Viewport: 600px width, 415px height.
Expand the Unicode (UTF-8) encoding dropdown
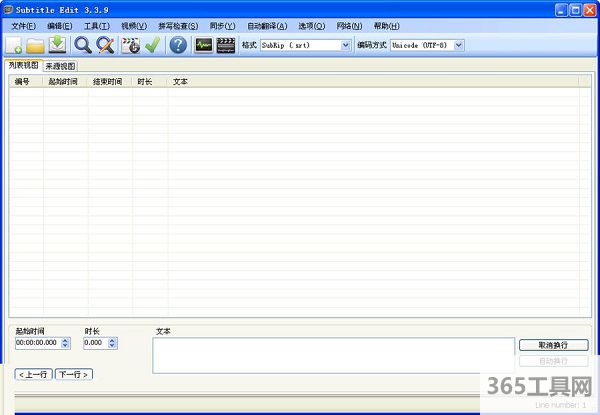pos(470,46)
